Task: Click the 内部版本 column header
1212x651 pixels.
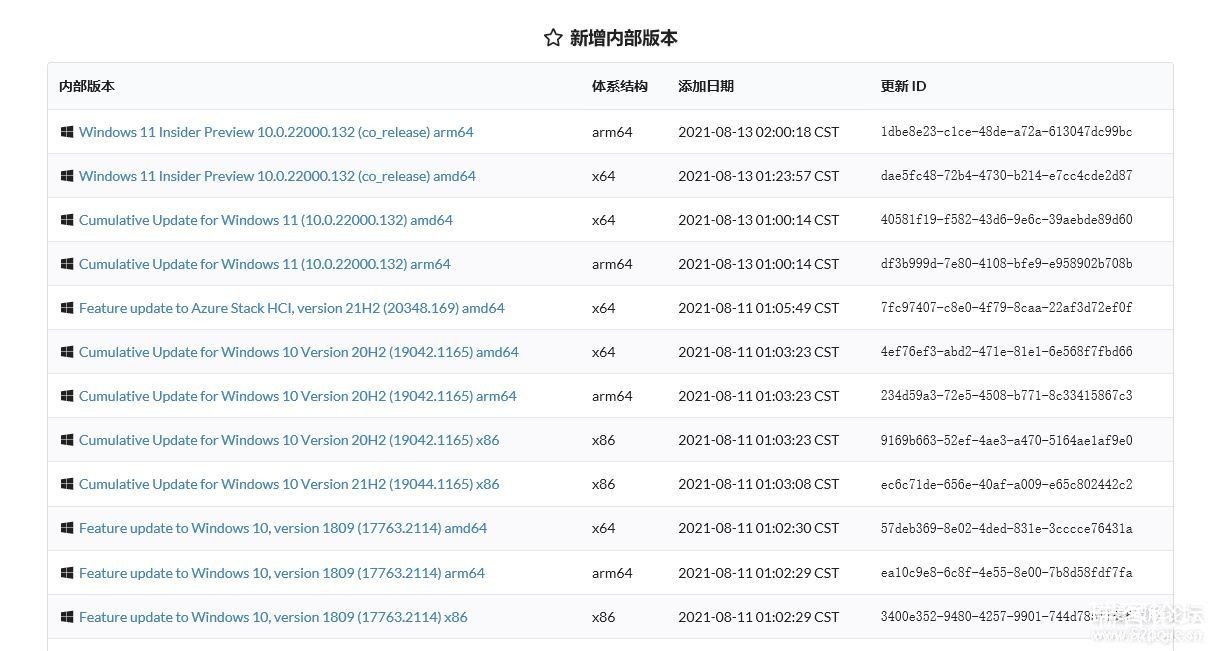Action: click(87, 86)
